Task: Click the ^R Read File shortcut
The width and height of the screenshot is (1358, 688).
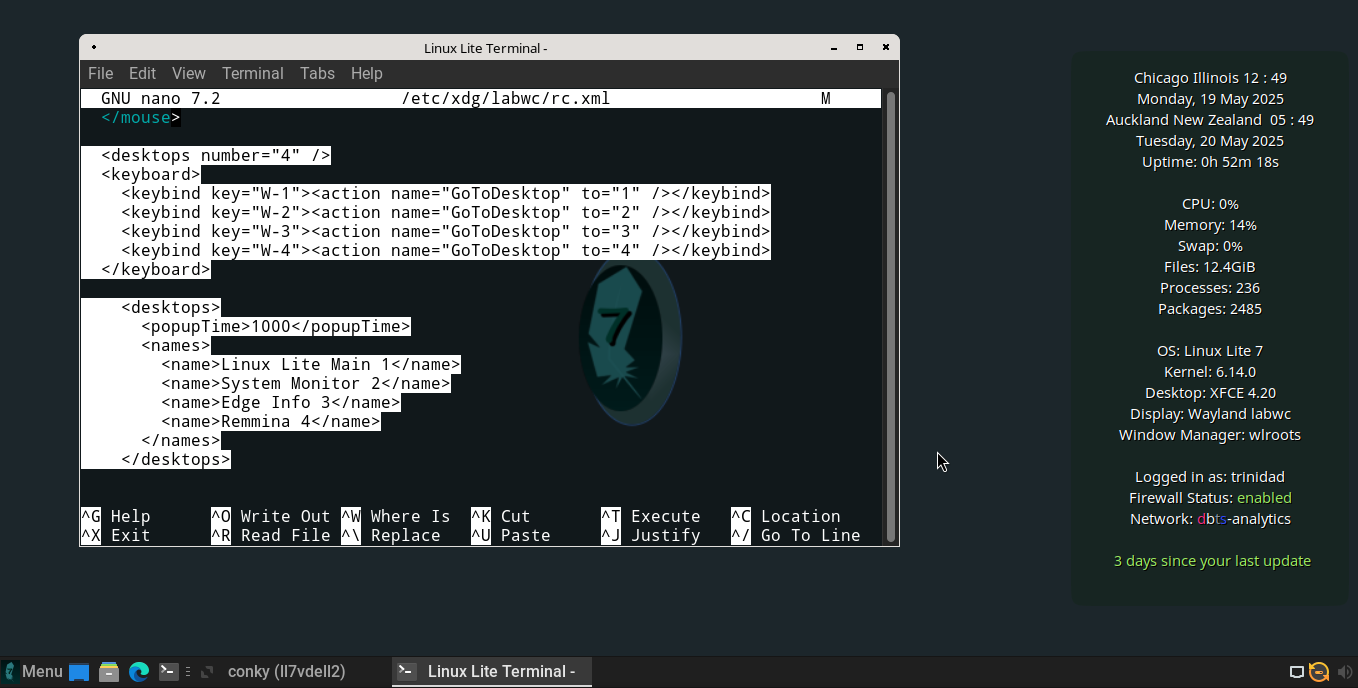Action: coord(271,535)
